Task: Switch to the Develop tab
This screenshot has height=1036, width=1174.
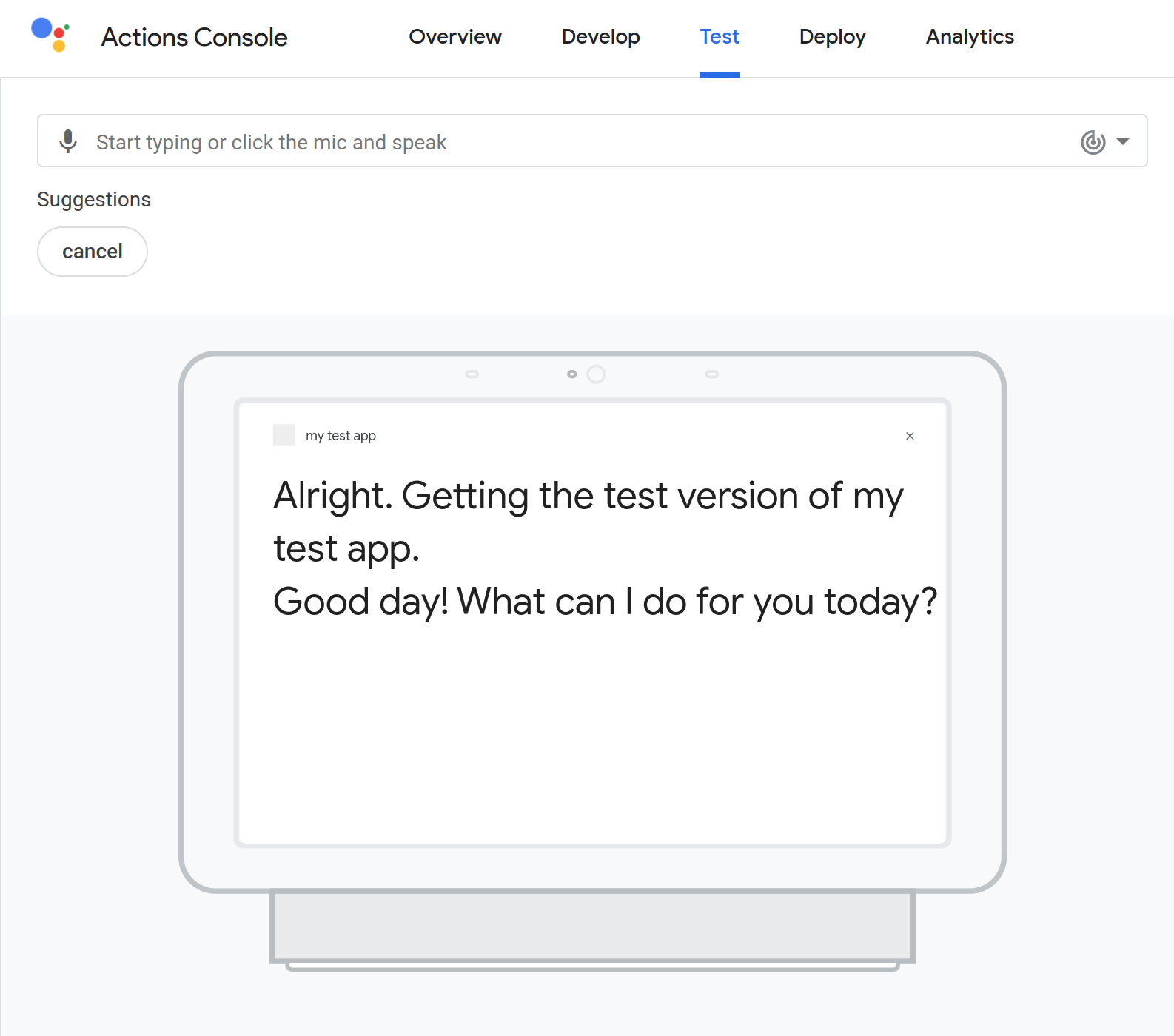Action: tap(600, 37)
